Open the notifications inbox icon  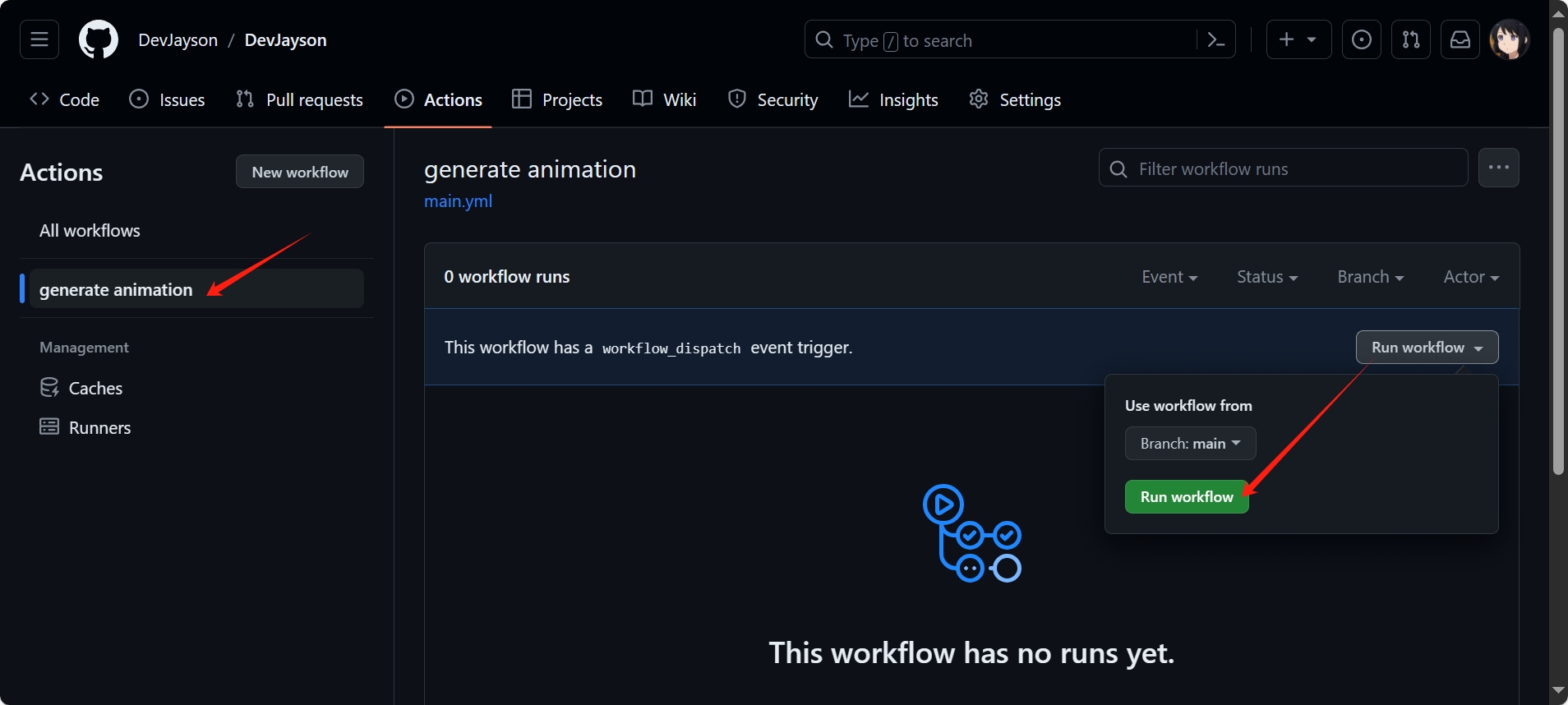pyautogui.click(x=1460, y=39)
